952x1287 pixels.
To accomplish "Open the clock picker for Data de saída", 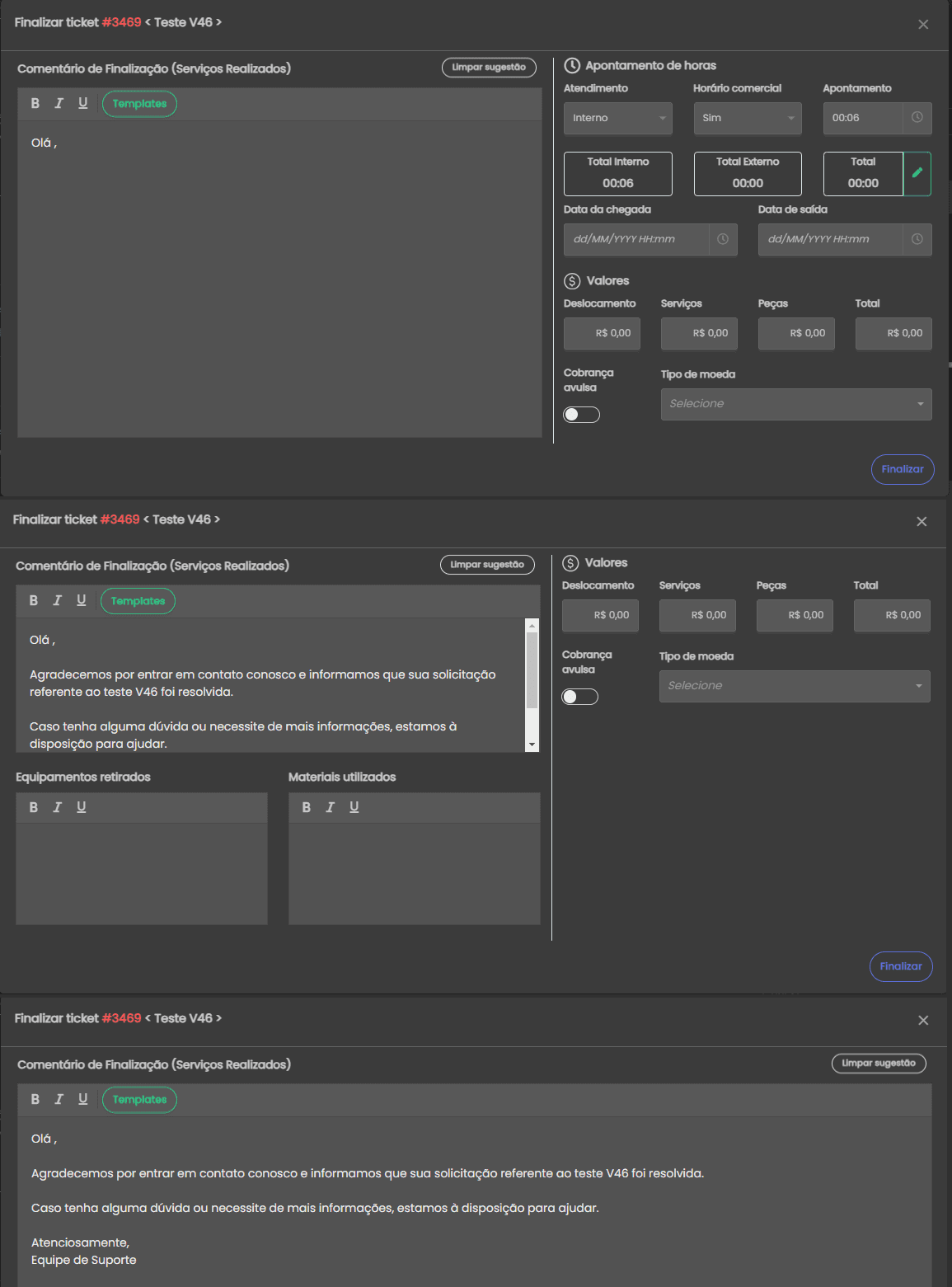I will click(x=917, y=239).
